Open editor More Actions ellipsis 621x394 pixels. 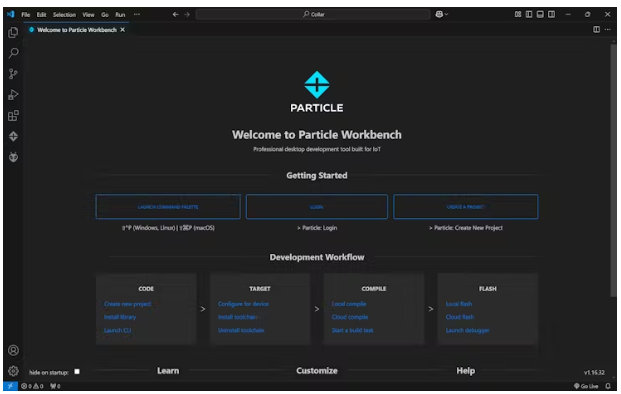(608, 30)
